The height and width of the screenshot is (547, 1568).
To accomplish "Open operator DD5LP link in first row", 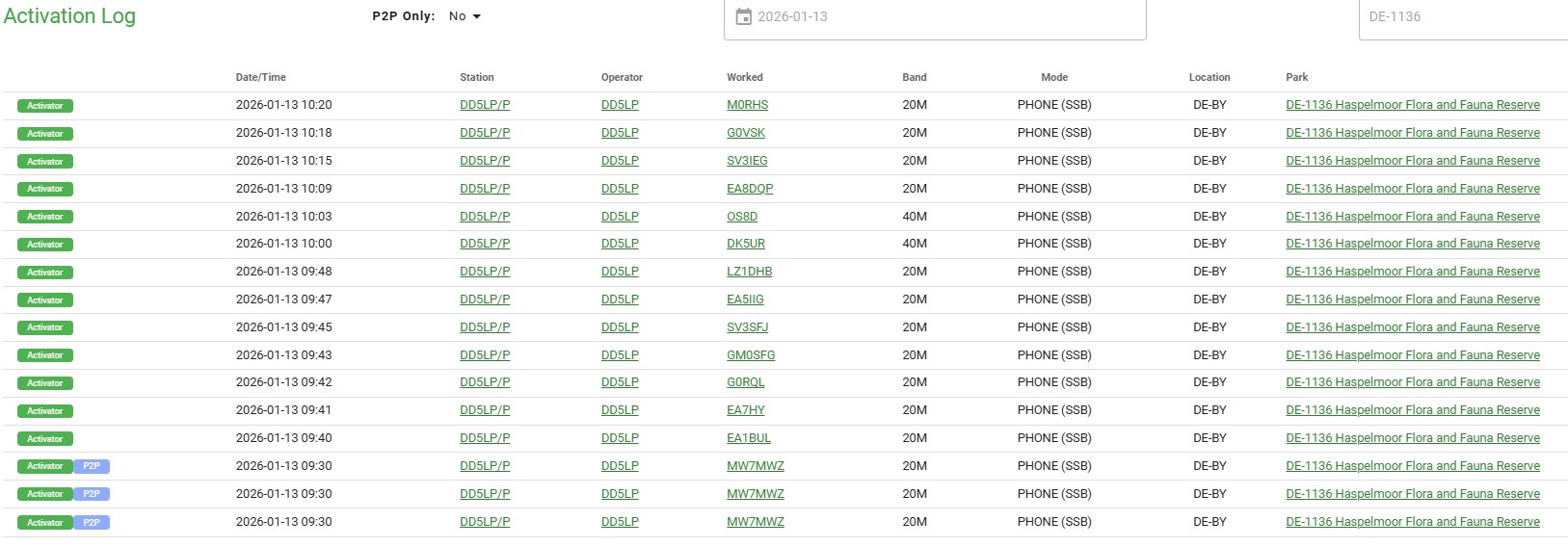I will coord(620,105).
